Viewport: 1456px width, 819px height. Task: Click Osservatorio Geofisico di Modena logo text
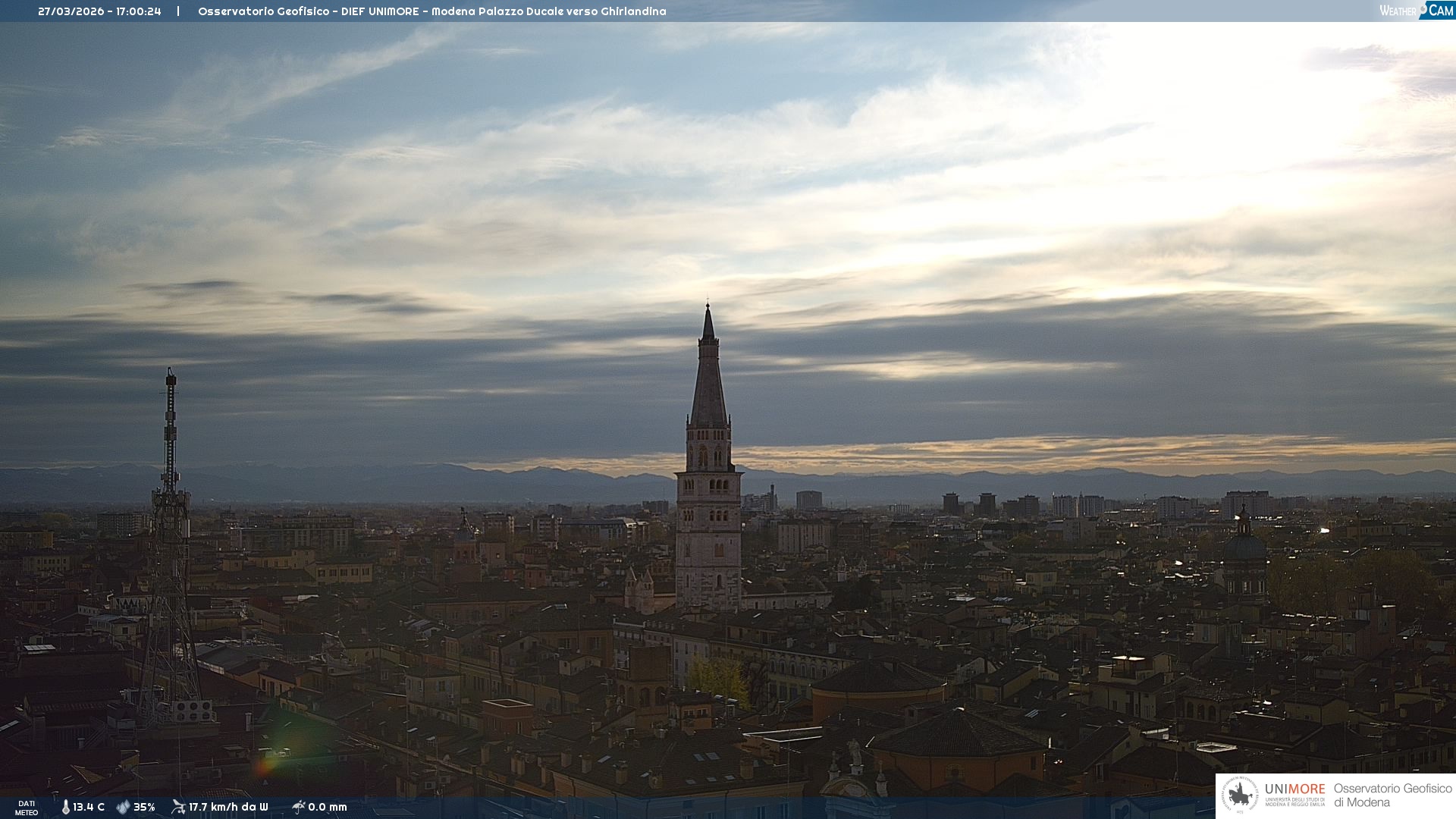[1392, 795]
